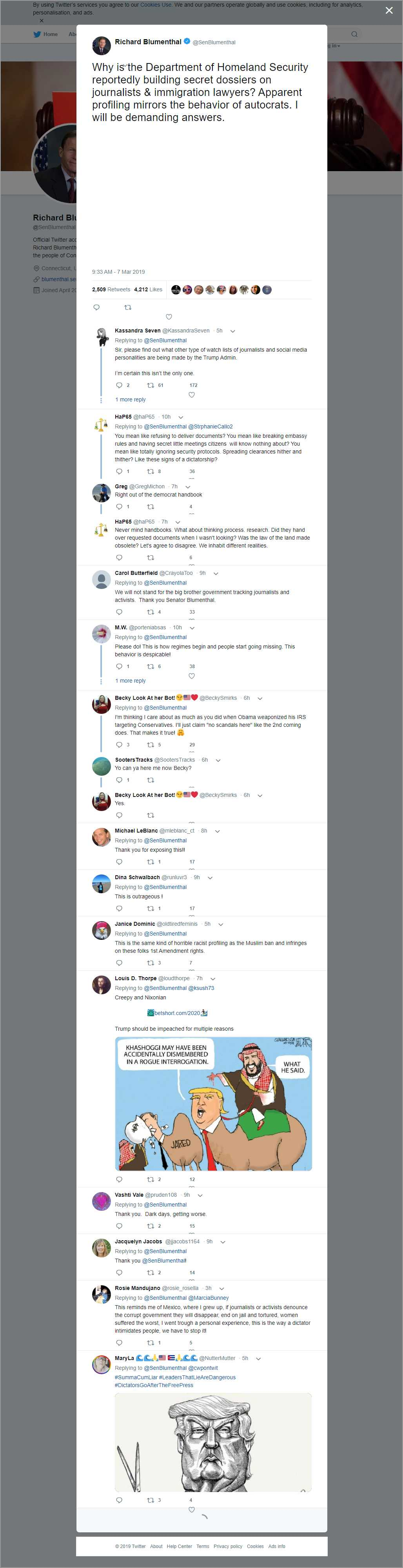Open the Home menu item
Image resolution: width=403 pixels, height=1568 pixels.
click(x=51, y=34)
